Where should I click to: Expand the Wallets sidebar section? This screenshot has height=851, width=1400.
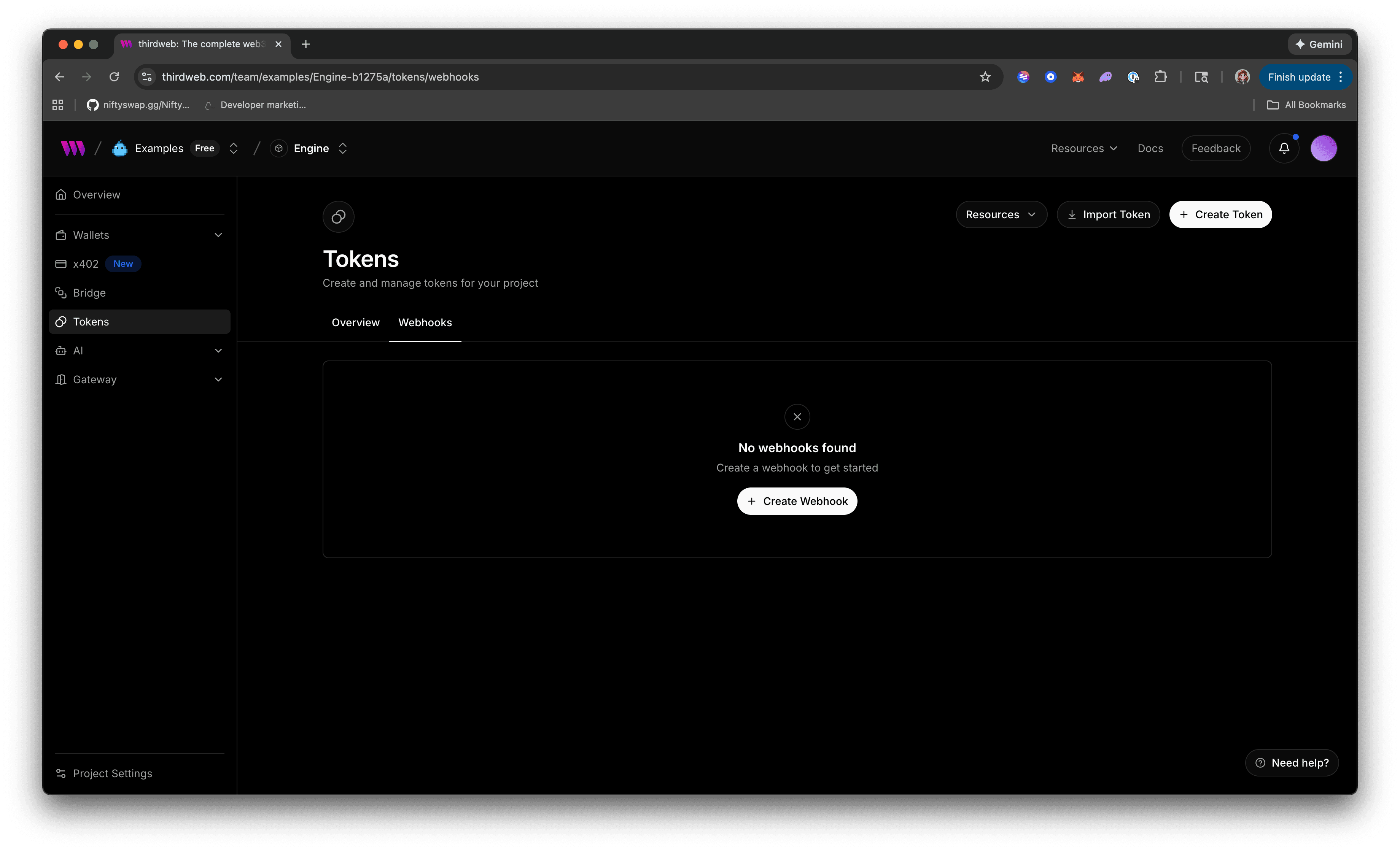point(218,235)
